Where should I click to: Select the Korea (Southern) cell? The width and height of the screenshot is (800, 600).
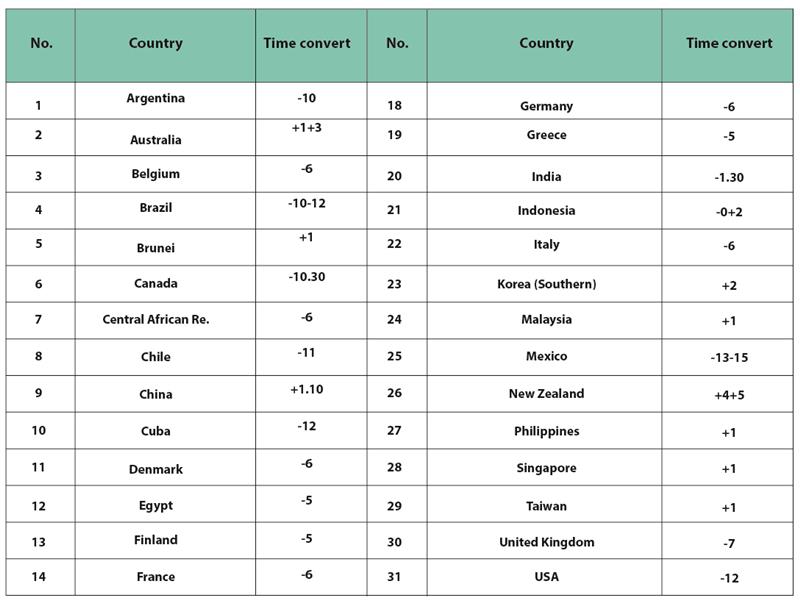[x=546, y=284]
